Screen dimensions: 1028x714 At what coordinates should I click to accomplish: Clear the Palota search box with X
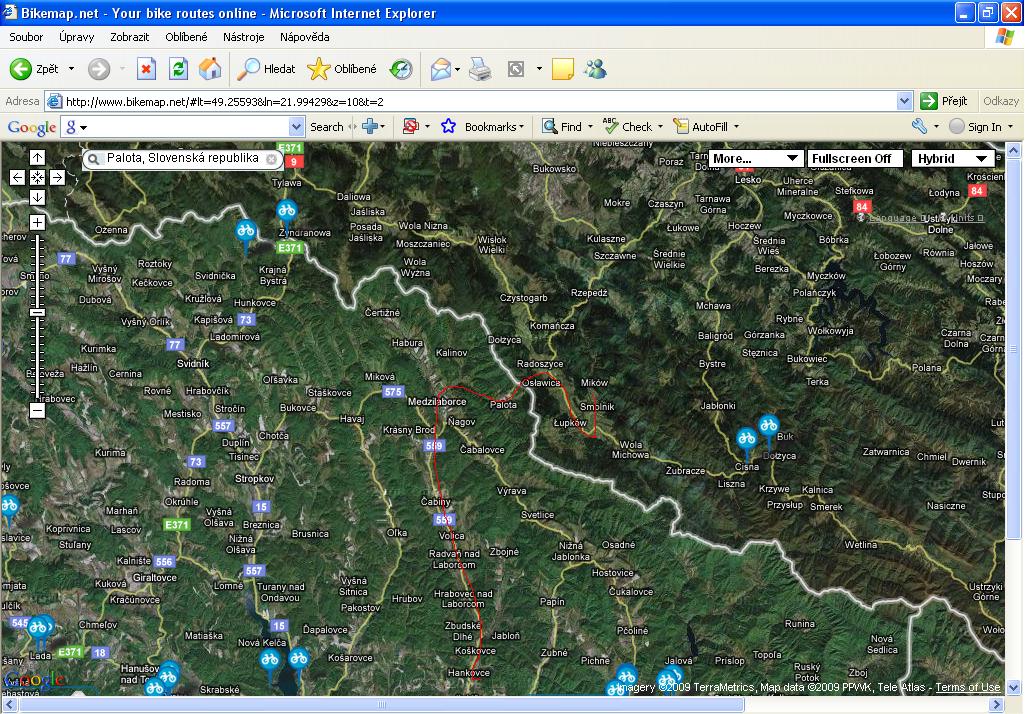[272, 159]
